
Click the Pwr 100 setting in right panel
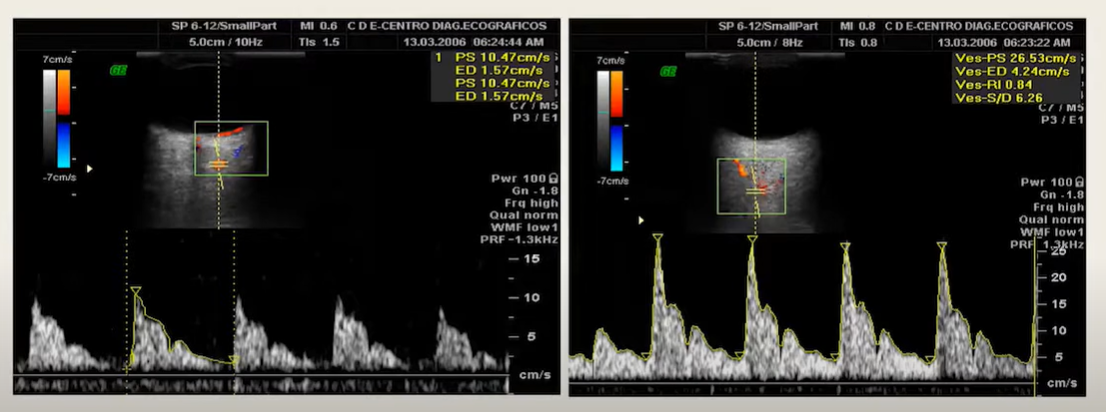[x=1051, y=182]
